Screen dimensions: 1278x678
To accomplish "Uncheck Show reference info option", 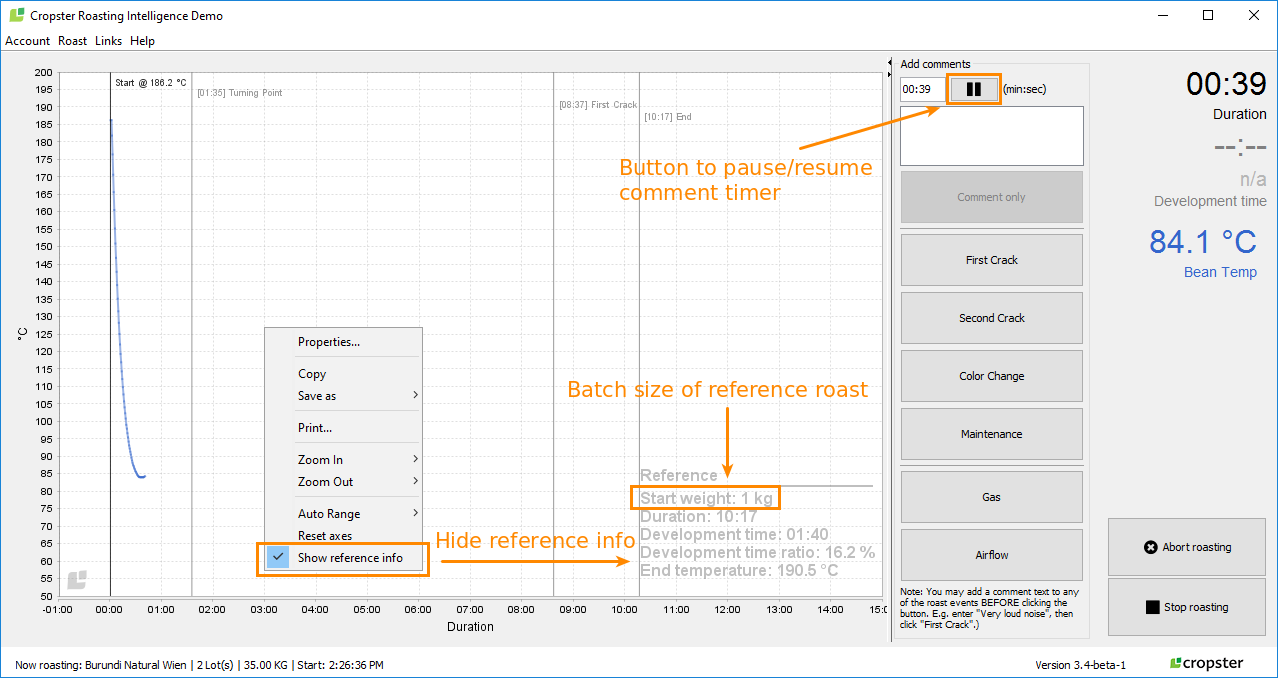I will 343,558.
